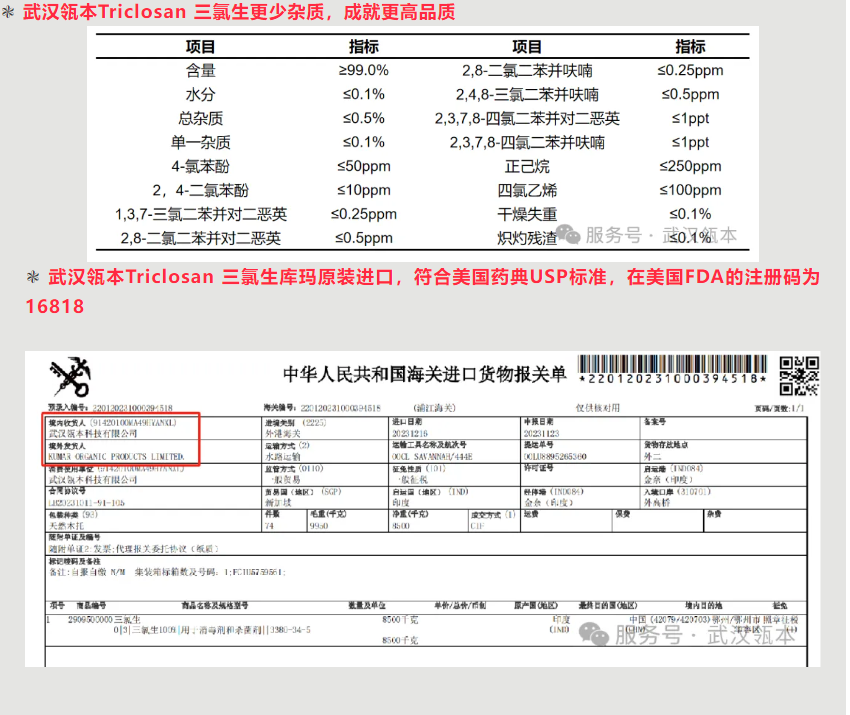Viewport: 850px width, 715px height.
Task: Click the '≤0.25ppm' value for 2,8-二氯二苯并呋喃
Action: [690, 70]
